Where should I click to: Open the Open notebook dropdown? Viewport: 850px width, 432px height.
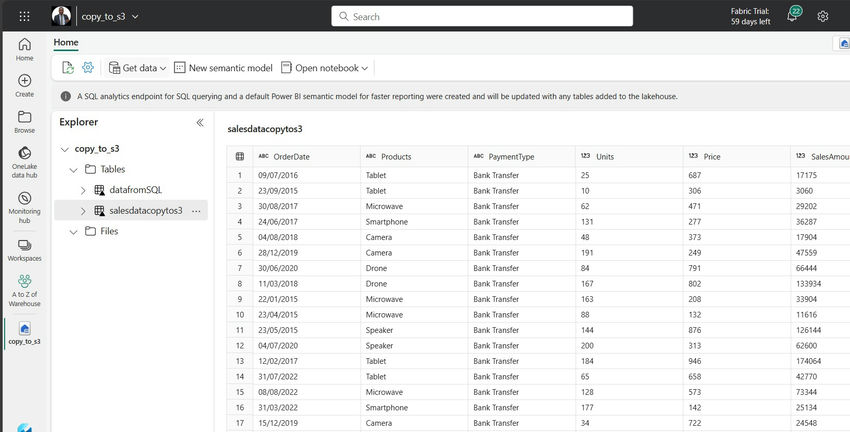pyautogui.click(x=324, y=68)
